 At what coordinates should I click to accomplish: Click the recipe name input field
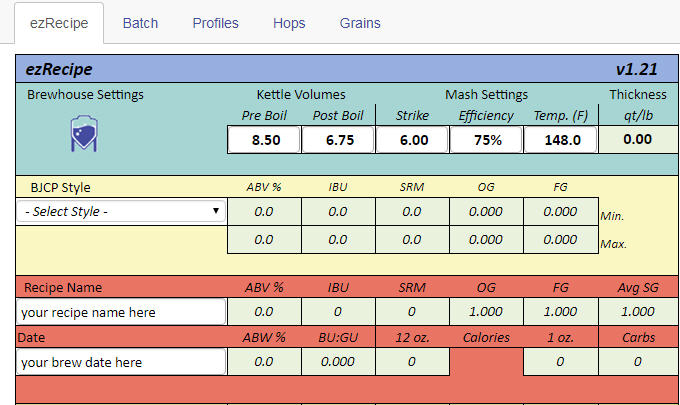pyautogui.click(x=121, y=312)
